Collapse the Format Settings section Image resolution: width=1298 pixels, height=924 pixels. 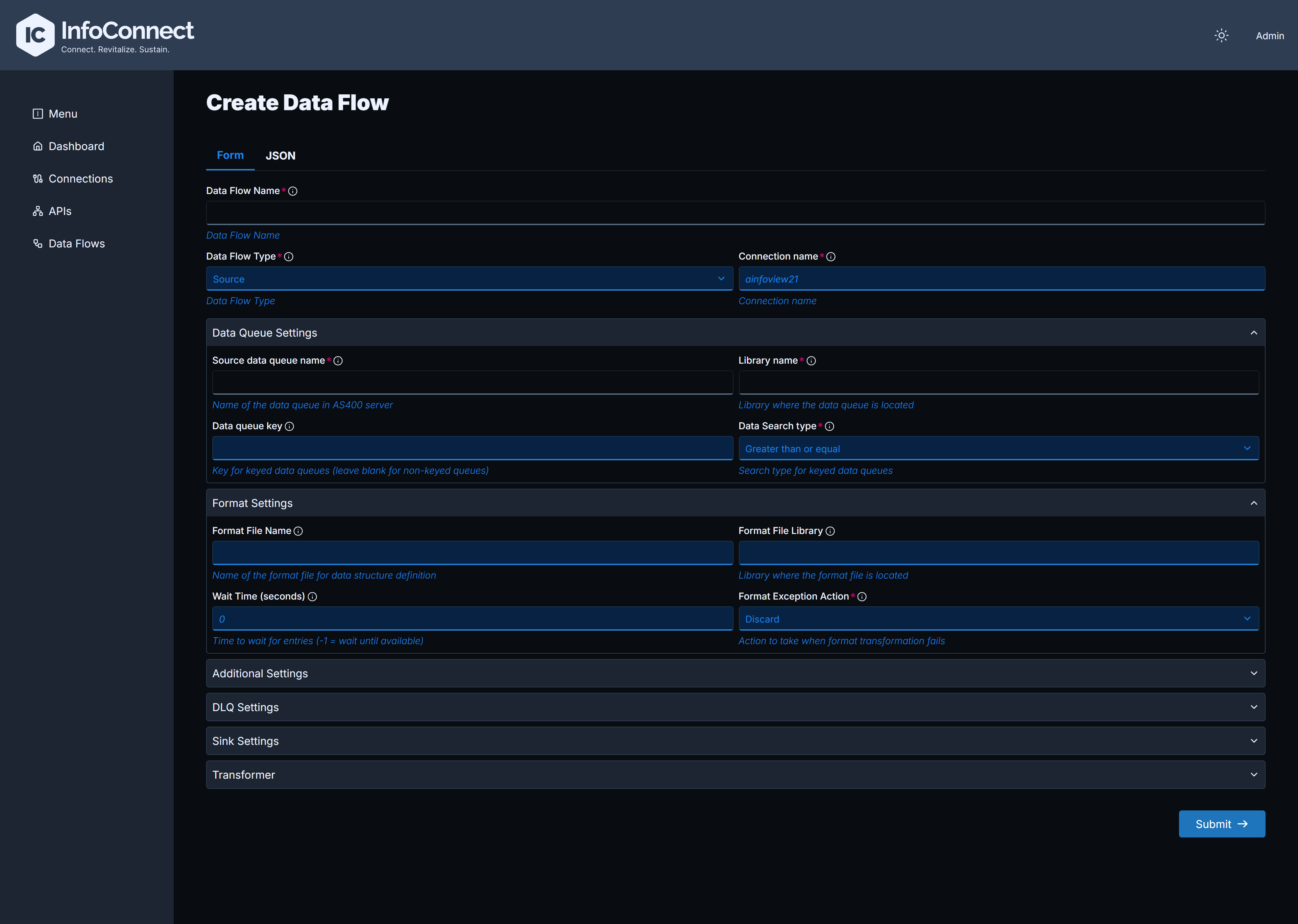[735, 503]
